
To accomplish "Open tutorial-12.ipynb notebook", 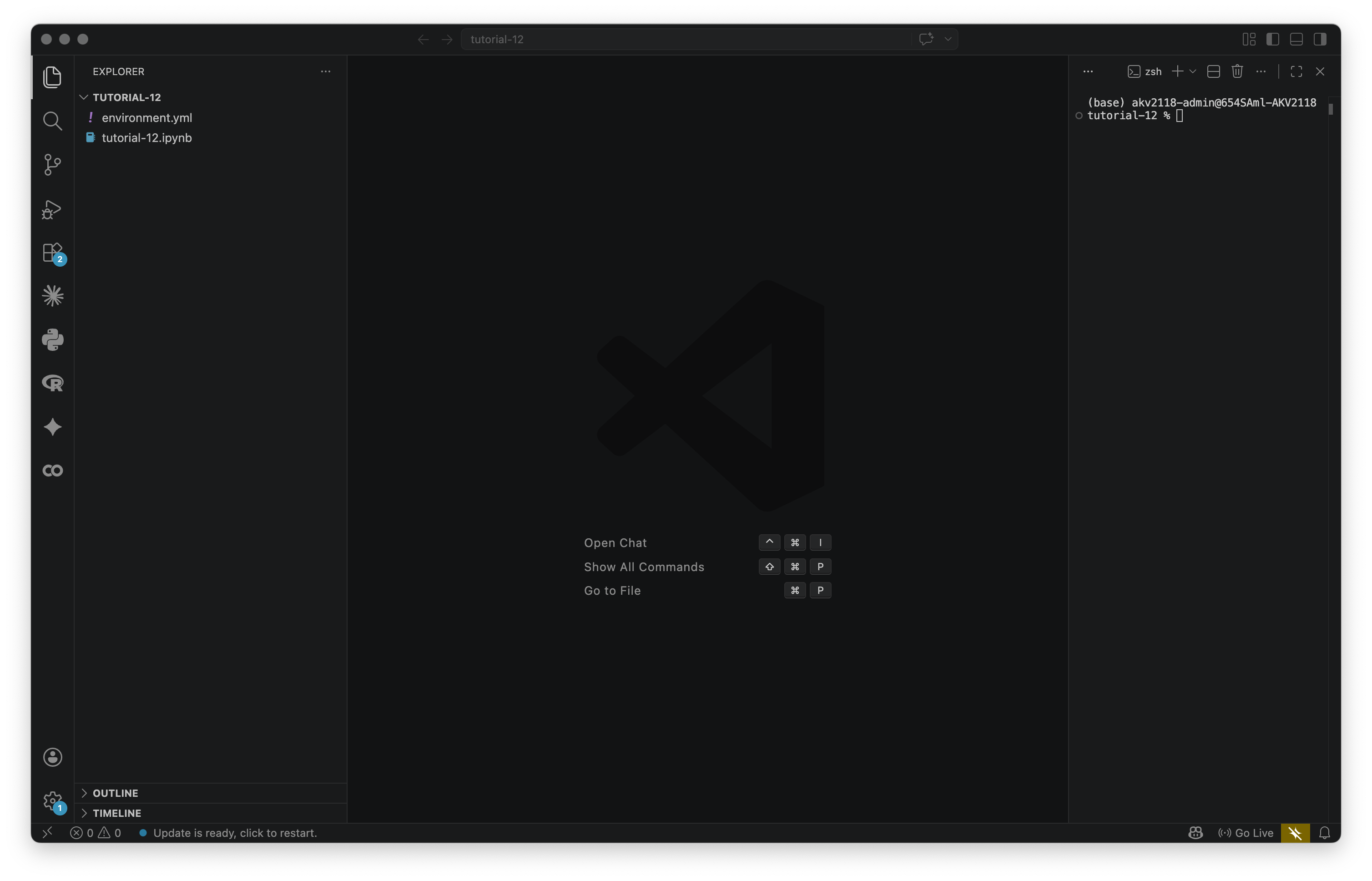I will click(x=211, y=137).
